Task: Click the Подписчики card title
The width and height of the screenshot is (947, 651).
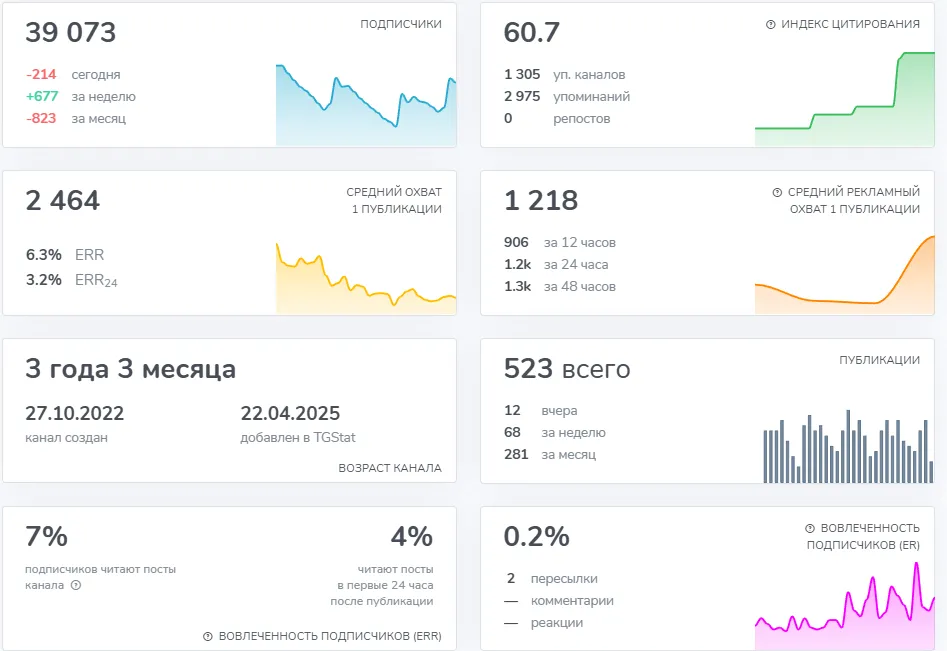Action: tap(401, 24)
